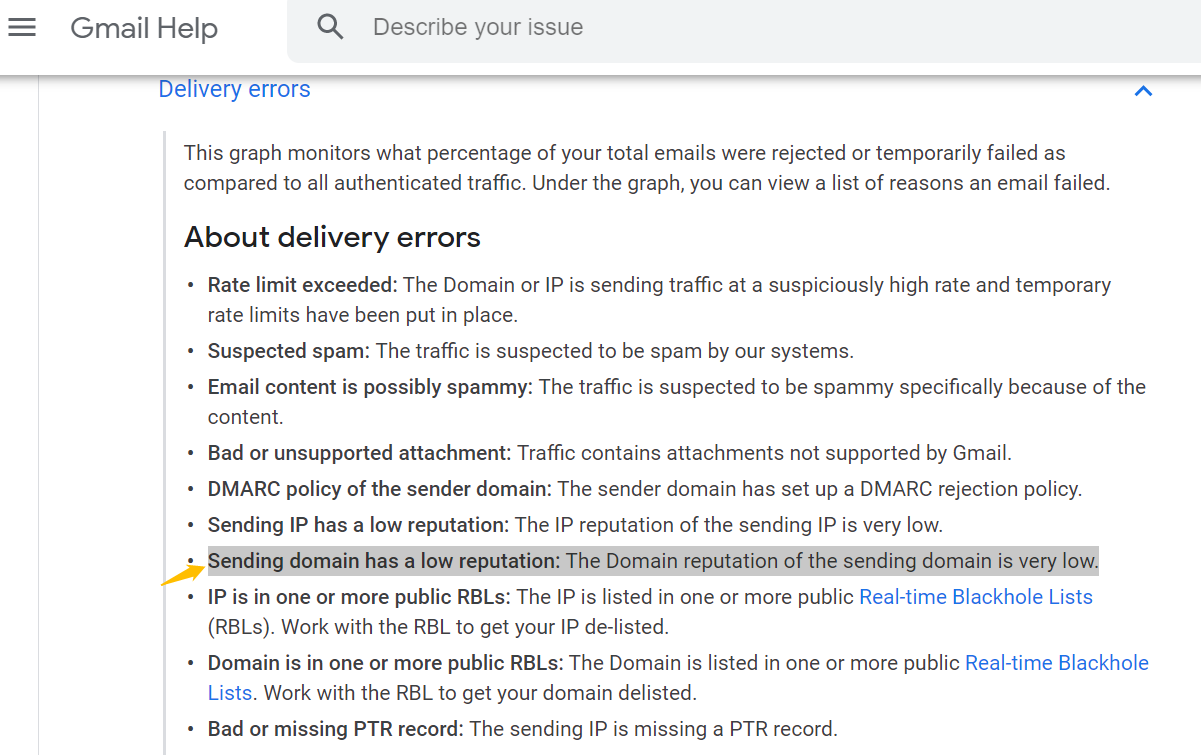Click the search magnifier icon

[330, 27]
